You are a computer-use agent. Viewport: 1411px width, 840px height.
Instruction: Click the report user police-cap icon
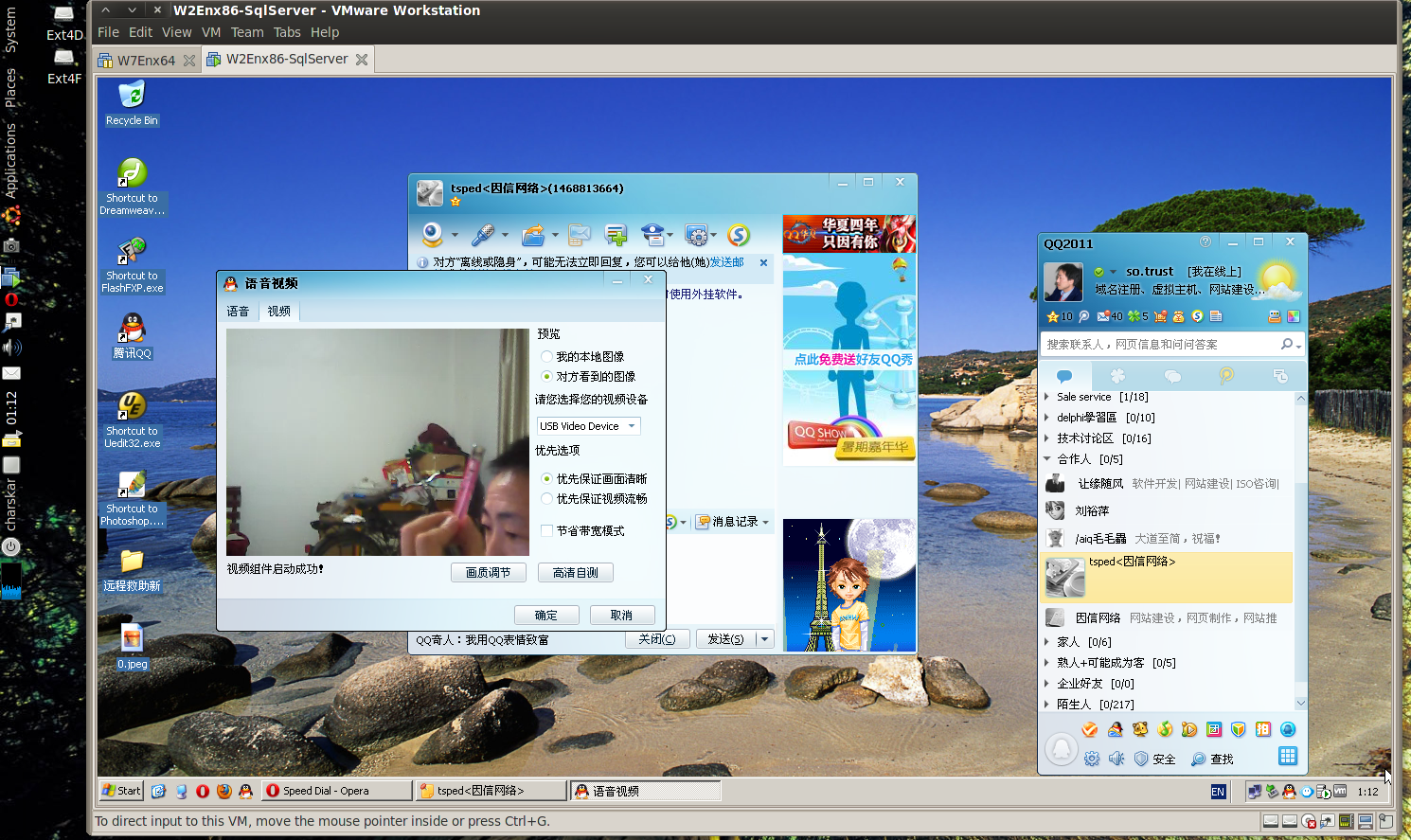652,234
